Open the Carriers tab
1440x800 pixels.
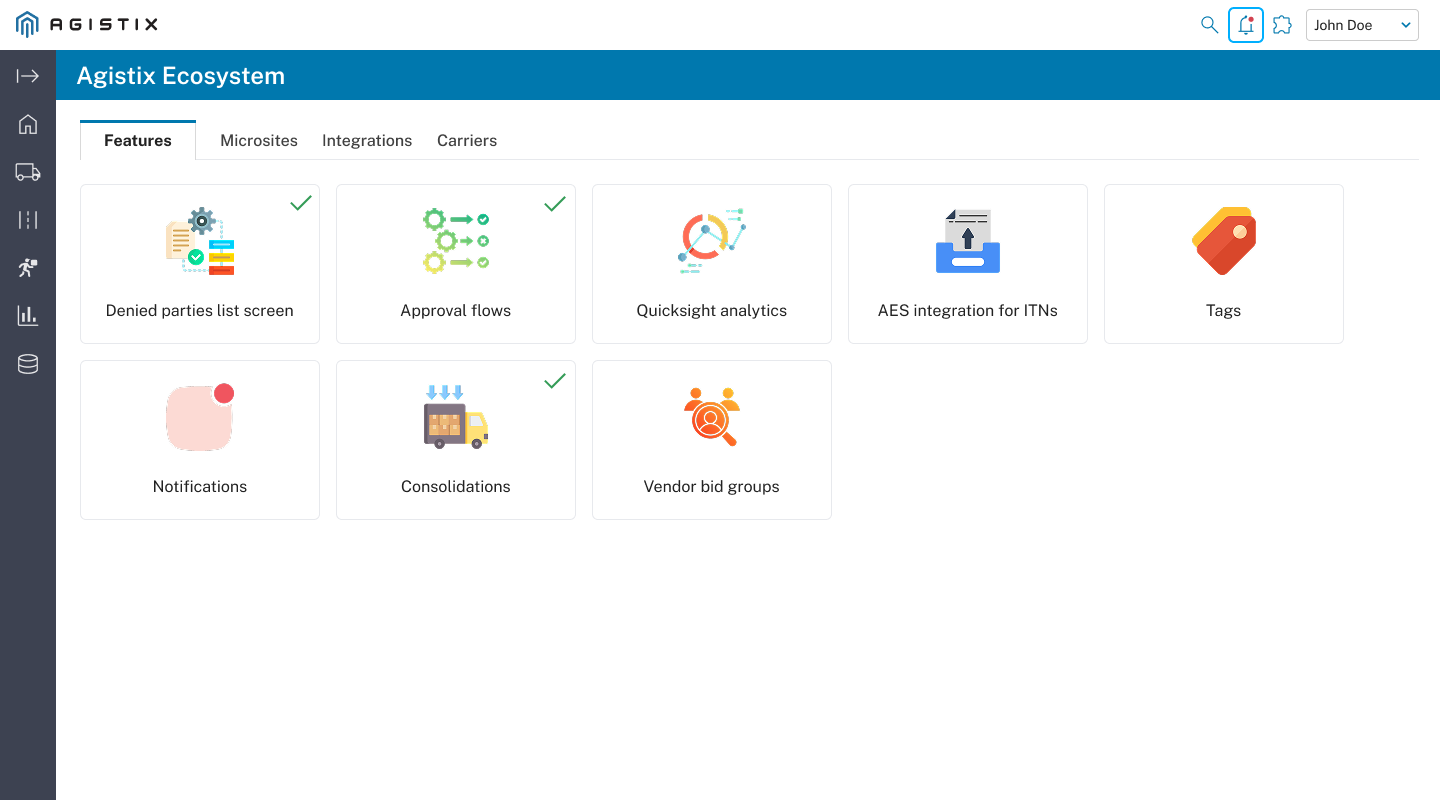[467, 140]
